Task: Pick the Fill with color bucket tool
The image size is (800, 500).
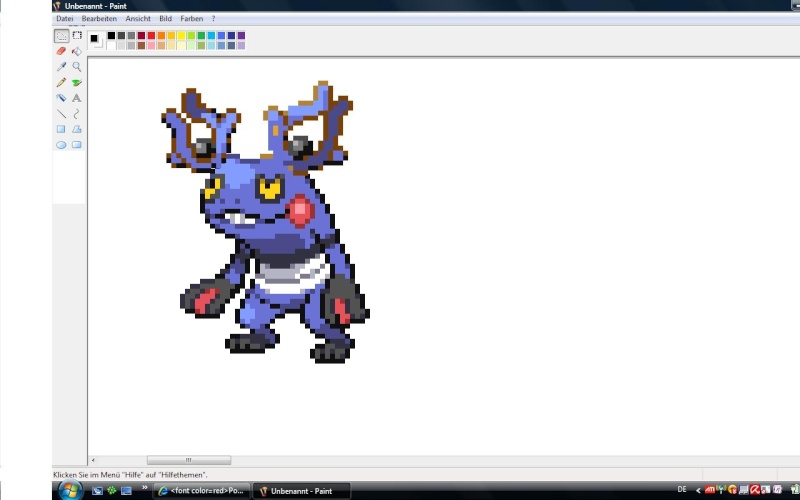Action: pos(77,51)
